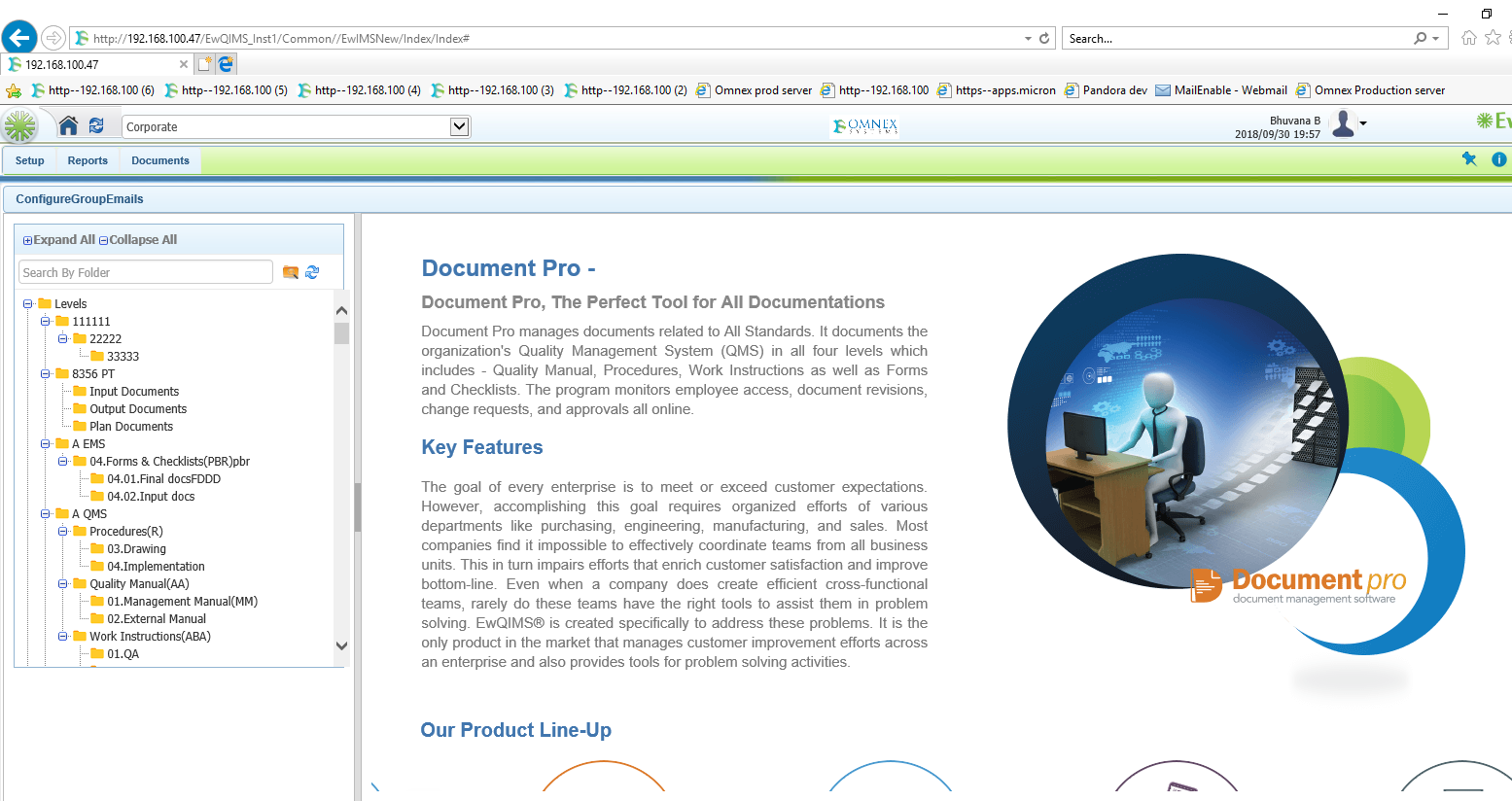Reload the page using the address bar refresh icon

coord(1044,38)
